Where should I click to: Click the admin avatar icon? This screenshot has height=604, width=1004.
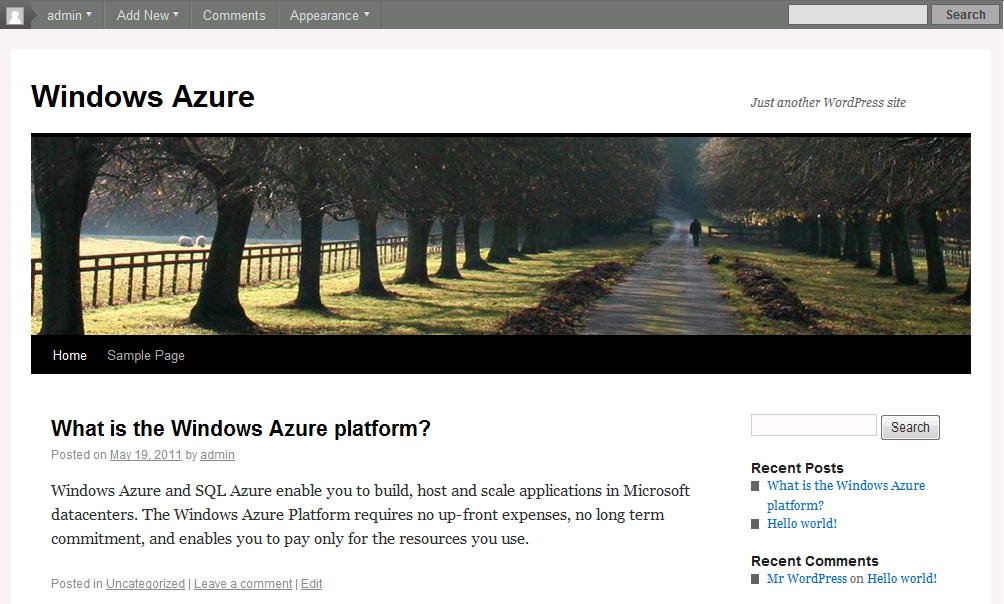[x=15, y=15]
